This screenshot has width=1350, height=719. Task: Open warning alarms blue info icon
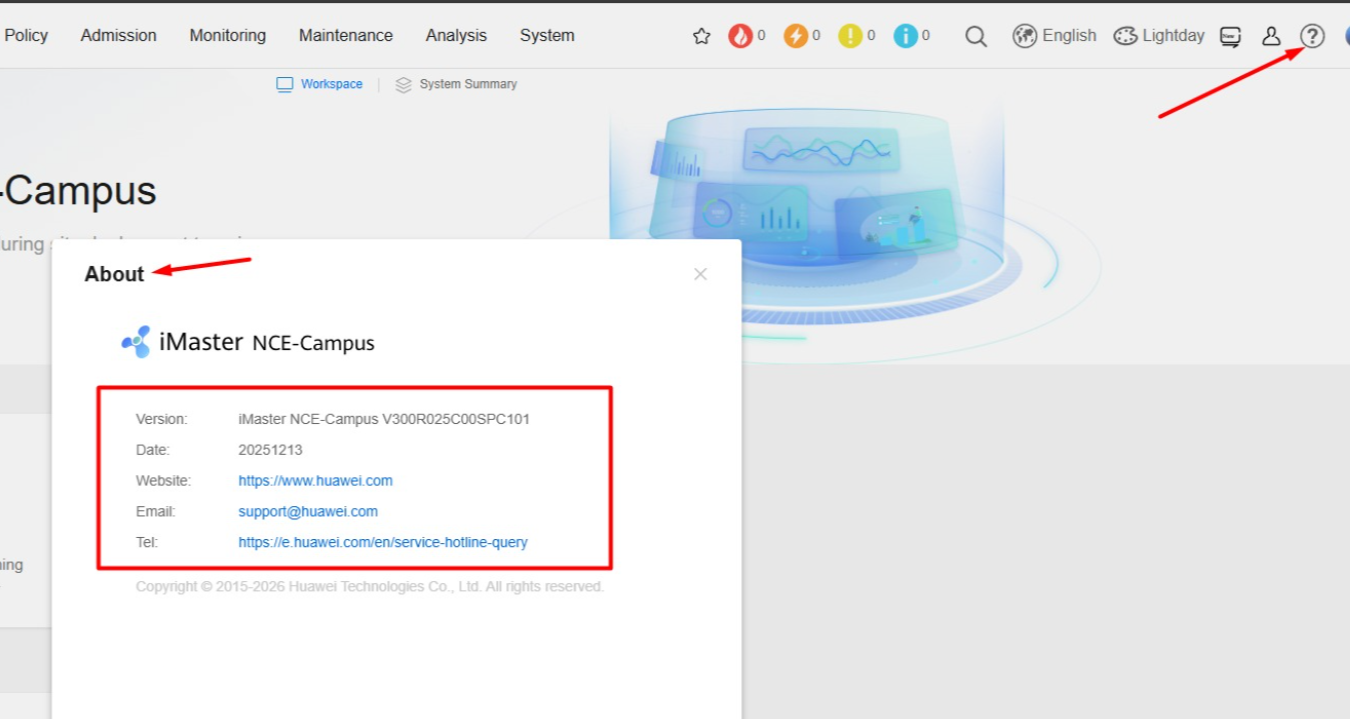click(905, 36)
